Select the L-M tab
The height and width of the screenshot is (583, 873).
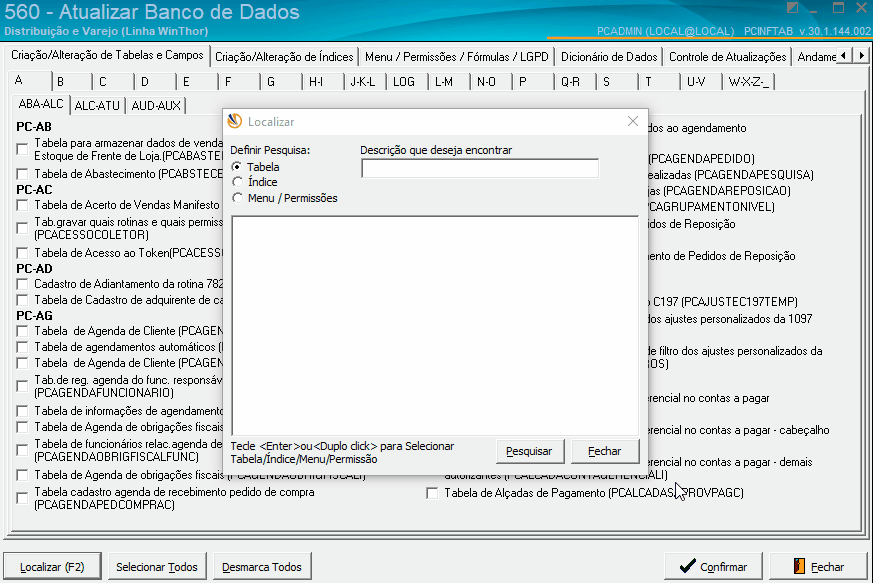point(449,82)
